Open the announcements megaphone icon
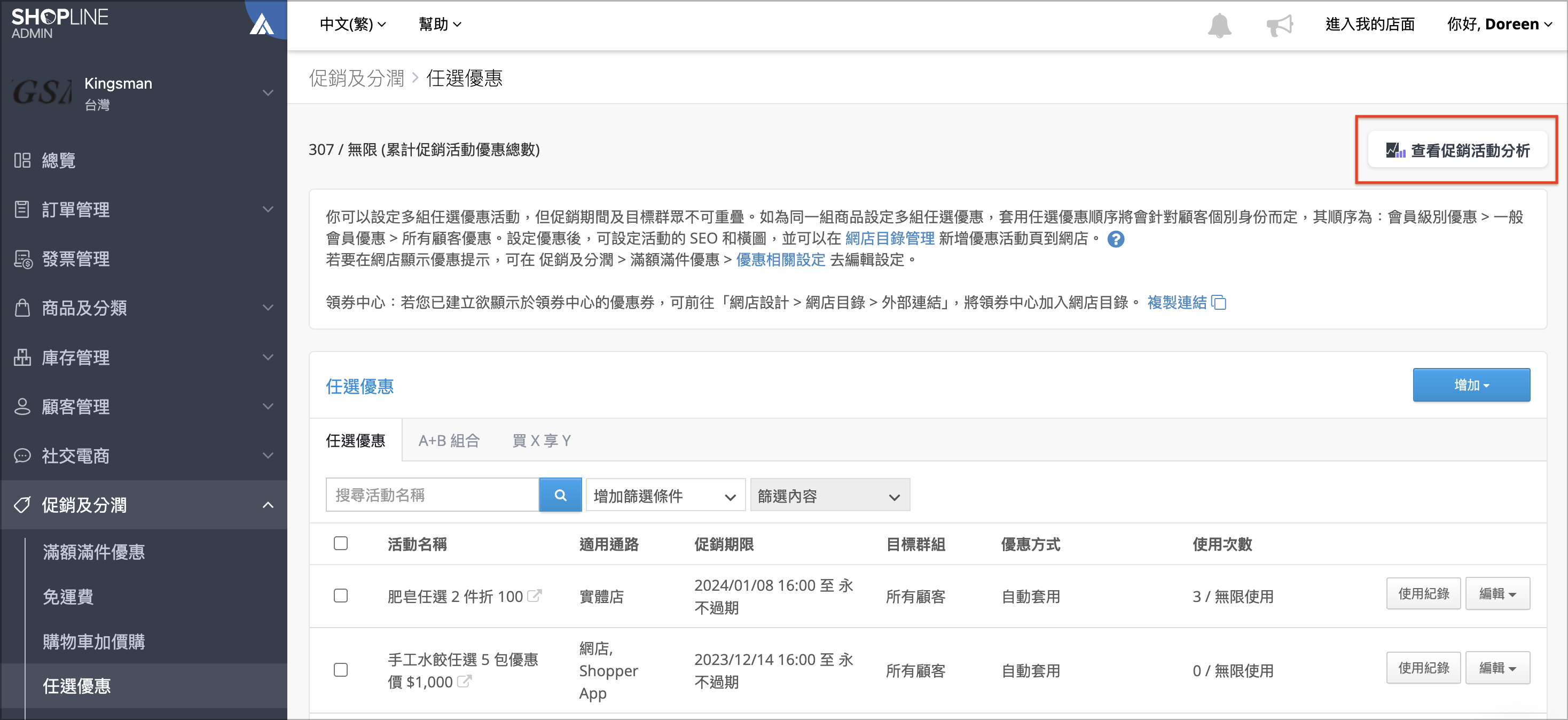The height and width of the screenshot is (720, 1568). pyautogui.click(x=1280, y=25)
